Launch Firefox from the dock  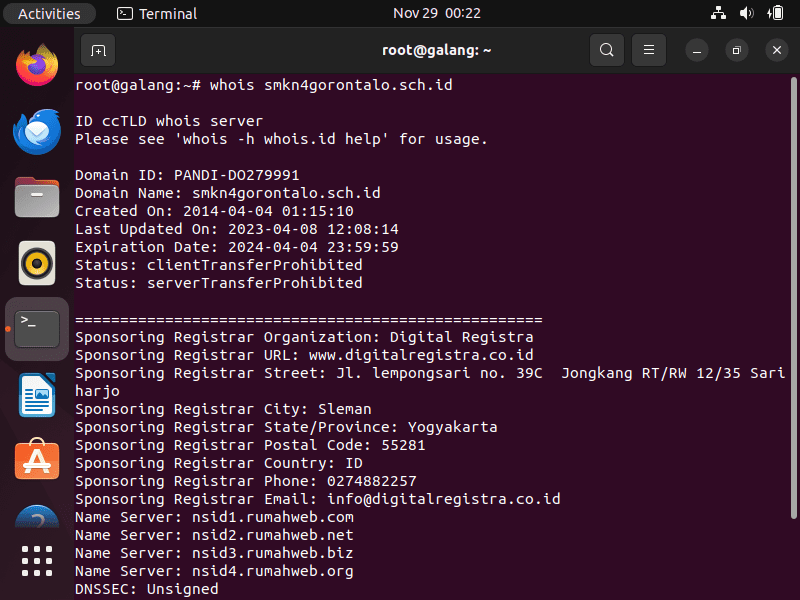[37, 65]
